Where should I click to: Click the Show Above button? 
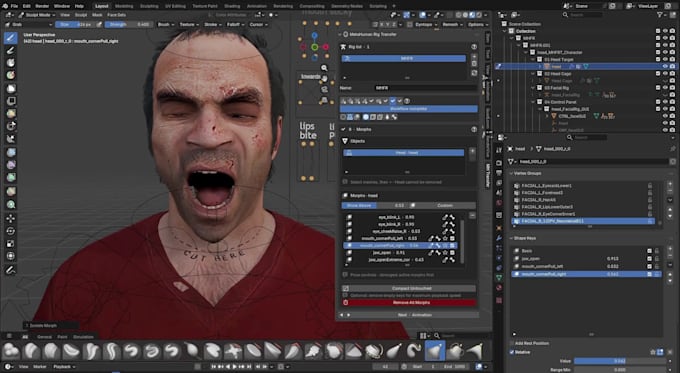pos(359,205)
